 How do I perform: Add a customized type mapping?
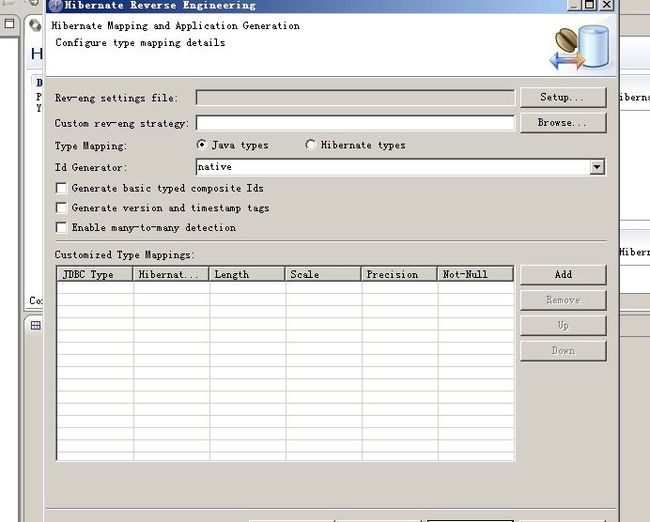(x=563, y=274)
